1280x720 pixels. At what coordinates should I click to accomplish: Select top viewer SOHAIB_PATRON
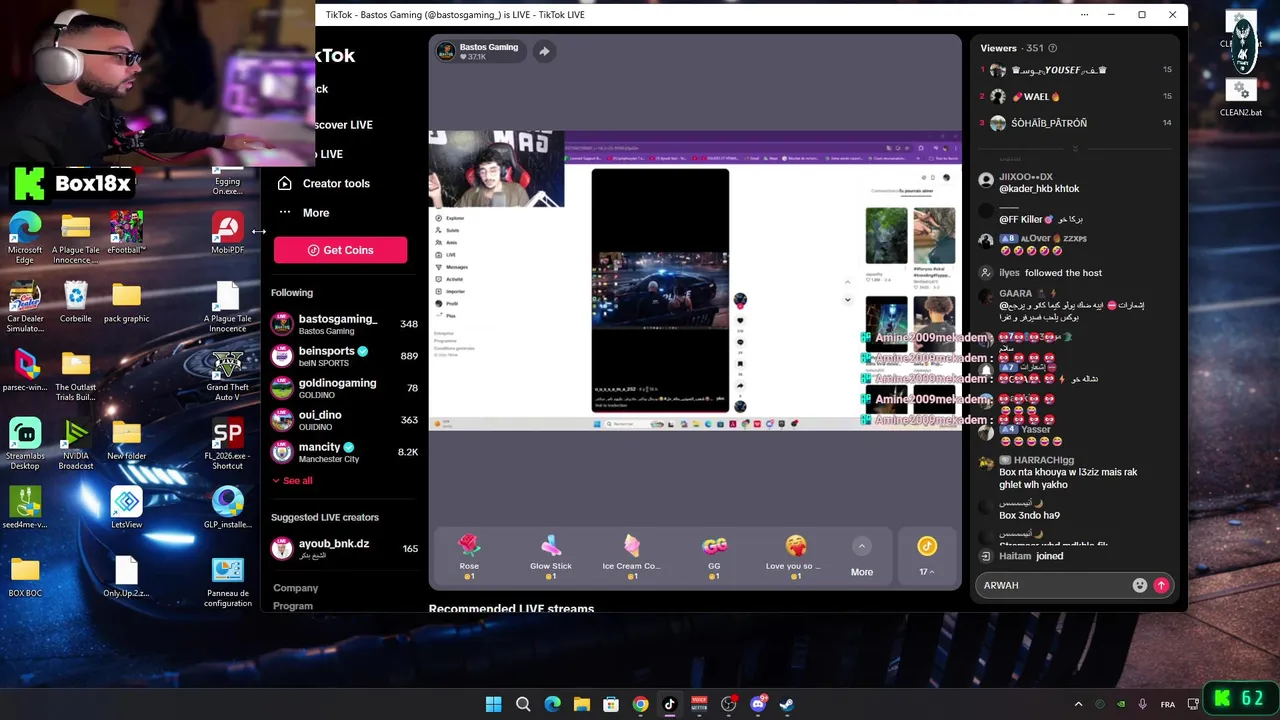(1076, 123)
